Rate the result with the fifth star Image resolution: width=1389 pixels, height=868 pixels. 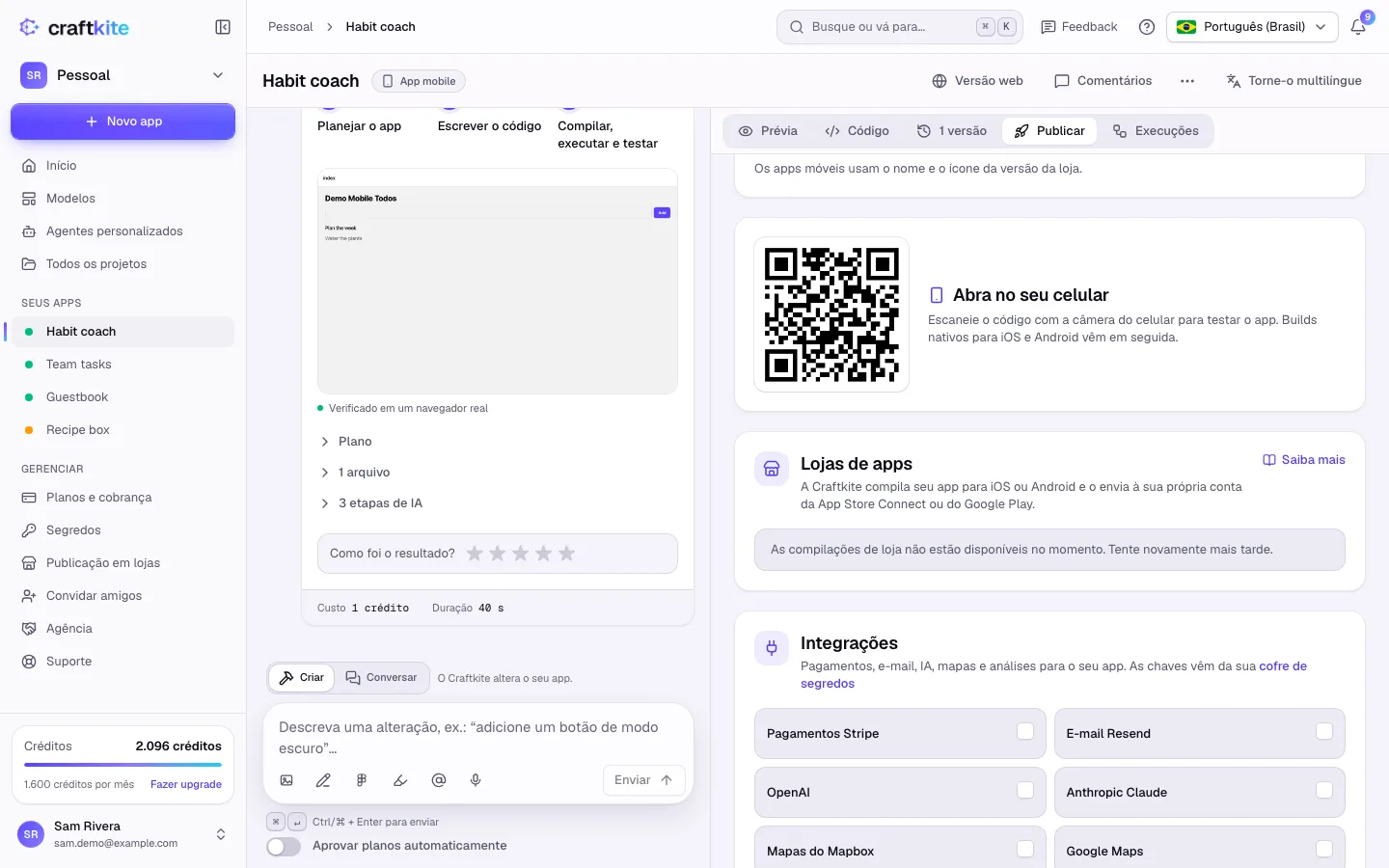pos(567,554)
